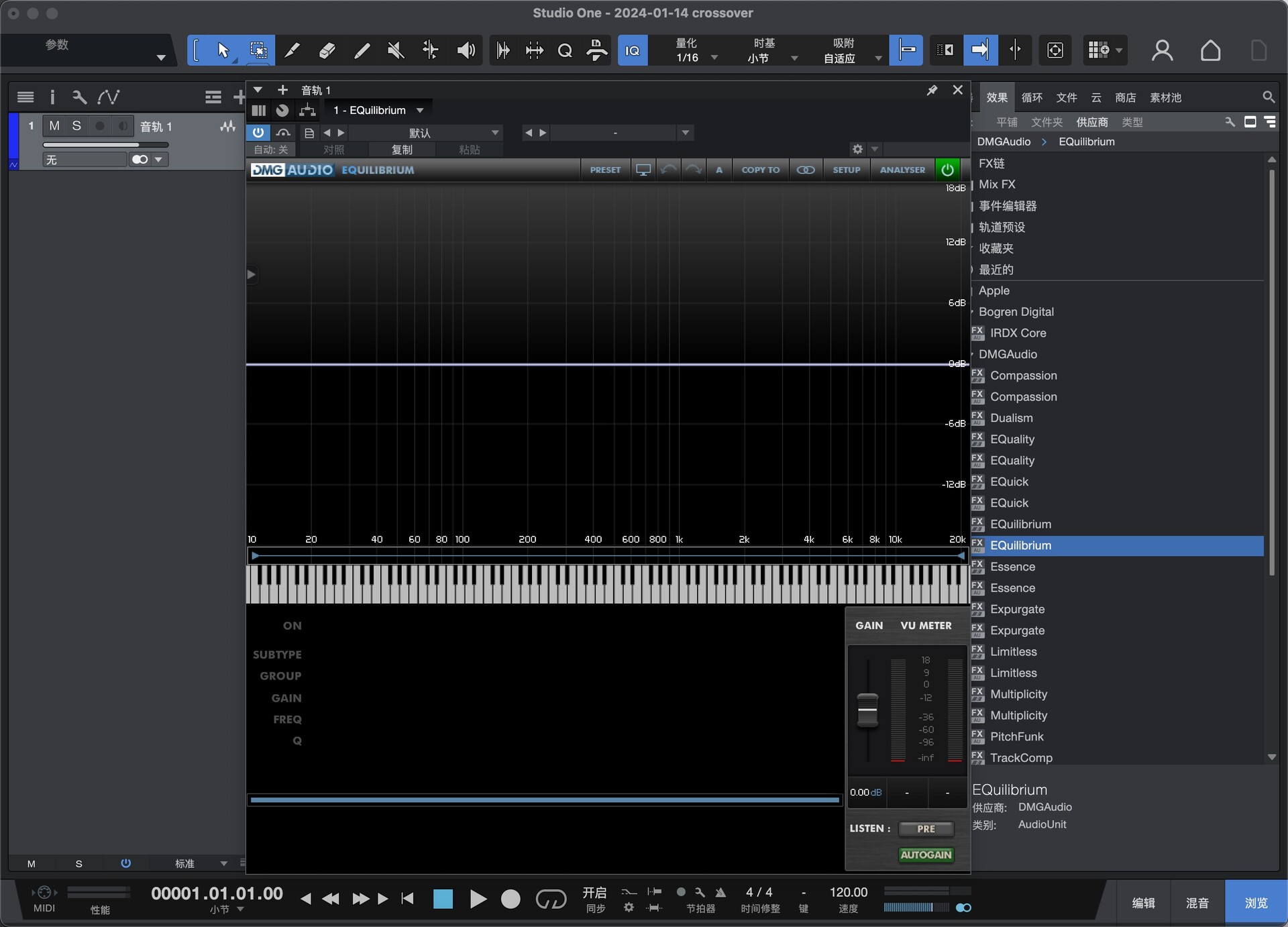
Task: Select Multiplicity in the plugin list
Action: click(1018, 694)
